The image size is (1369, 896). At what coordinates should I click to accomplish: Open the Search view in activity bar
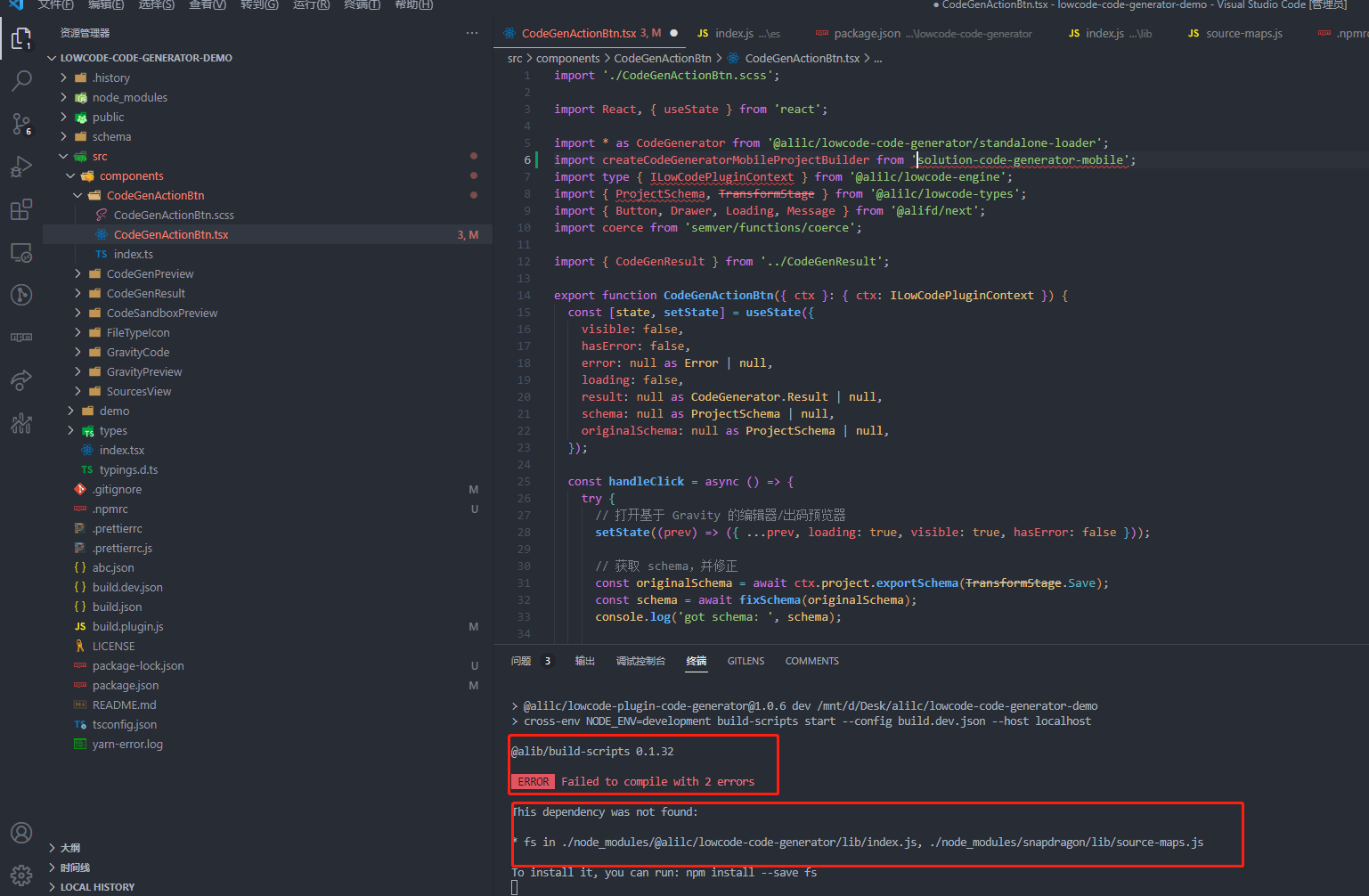pyautogui.click(x=21, y=81)
